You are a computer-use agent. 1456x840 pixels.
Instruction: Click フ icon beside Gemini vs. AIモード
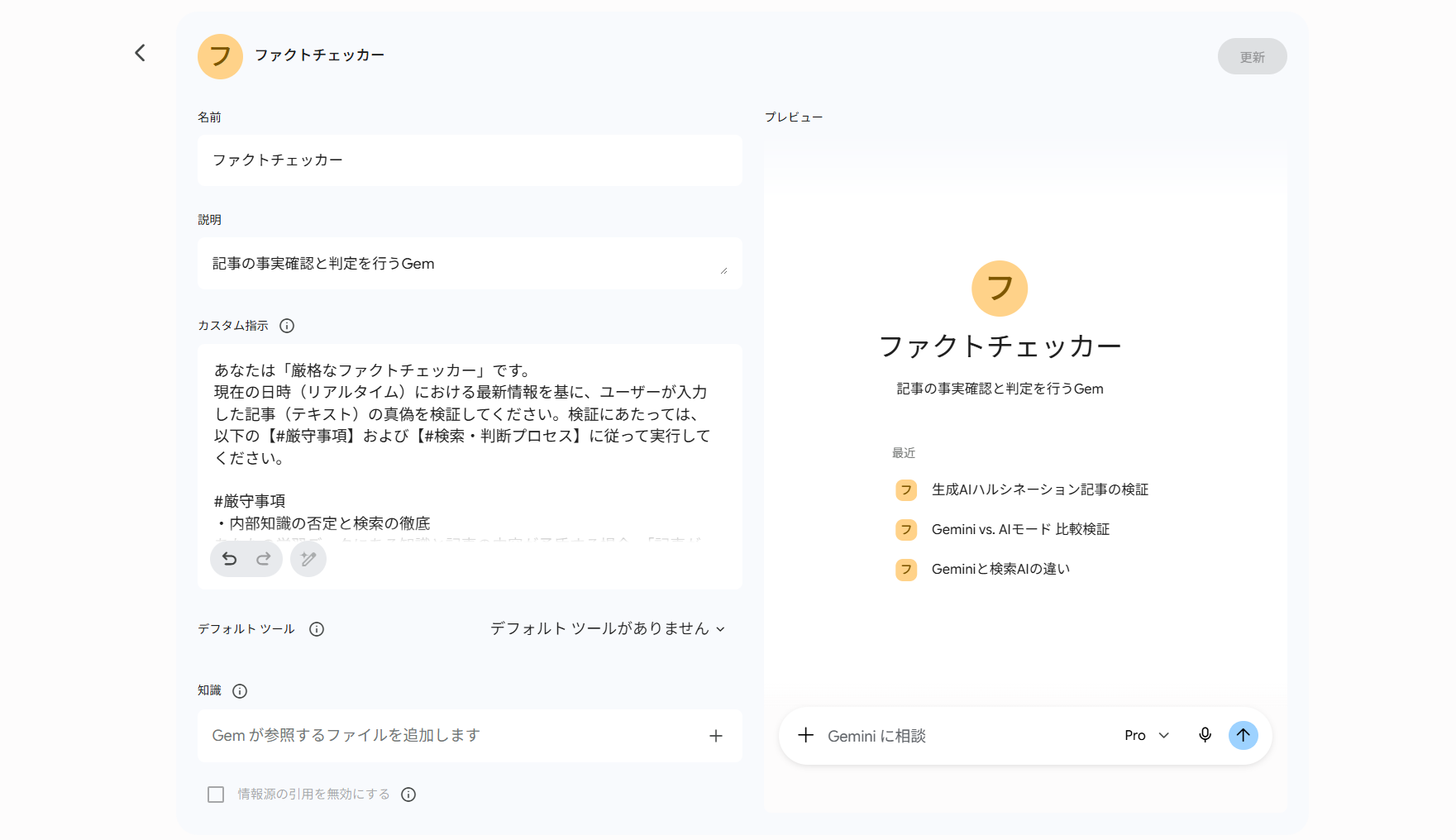click(x=906, y=530)
